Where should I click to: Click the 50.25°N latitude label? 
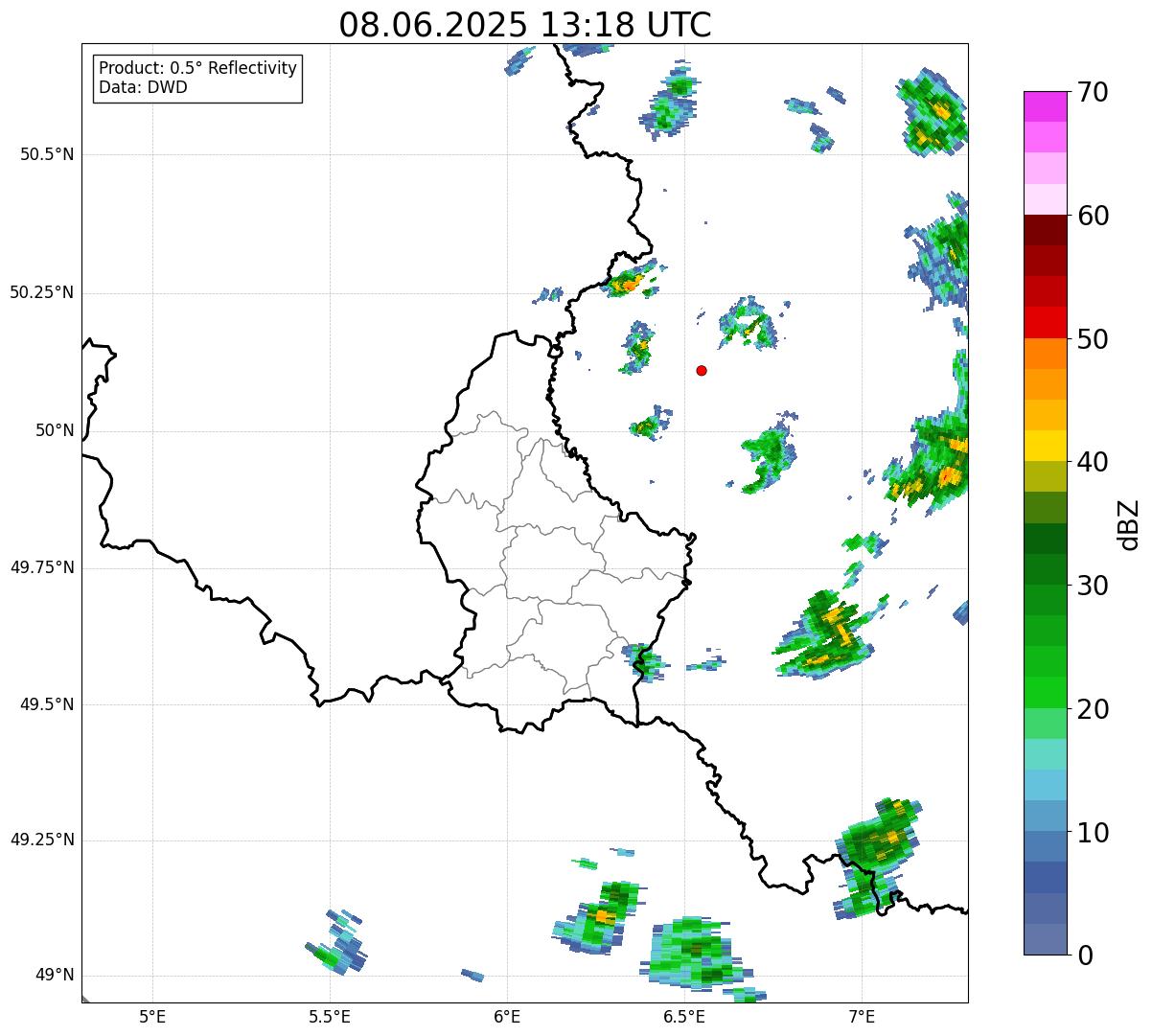41,292
